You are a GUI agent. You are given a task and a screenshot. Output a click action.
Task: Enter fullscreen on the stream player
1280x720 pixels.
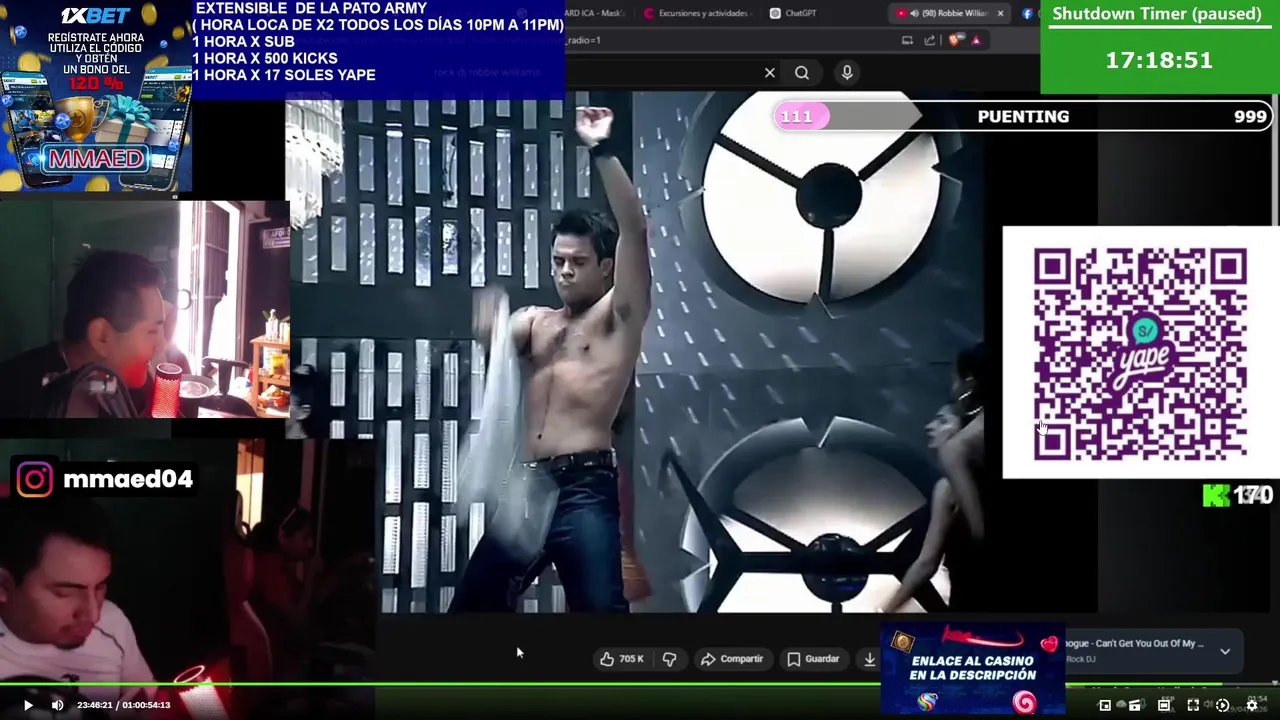coord(1193,705)
